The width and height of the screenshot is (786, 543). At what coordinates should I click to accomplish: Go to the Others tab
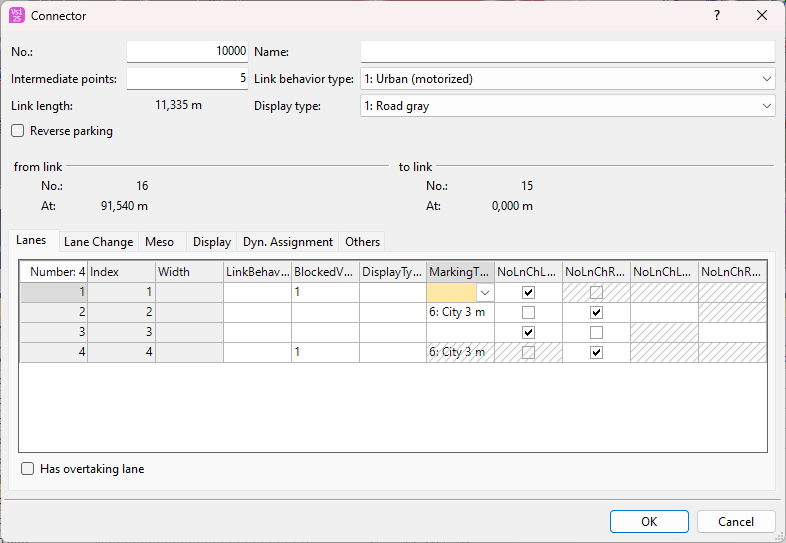(x=362, y=242)
